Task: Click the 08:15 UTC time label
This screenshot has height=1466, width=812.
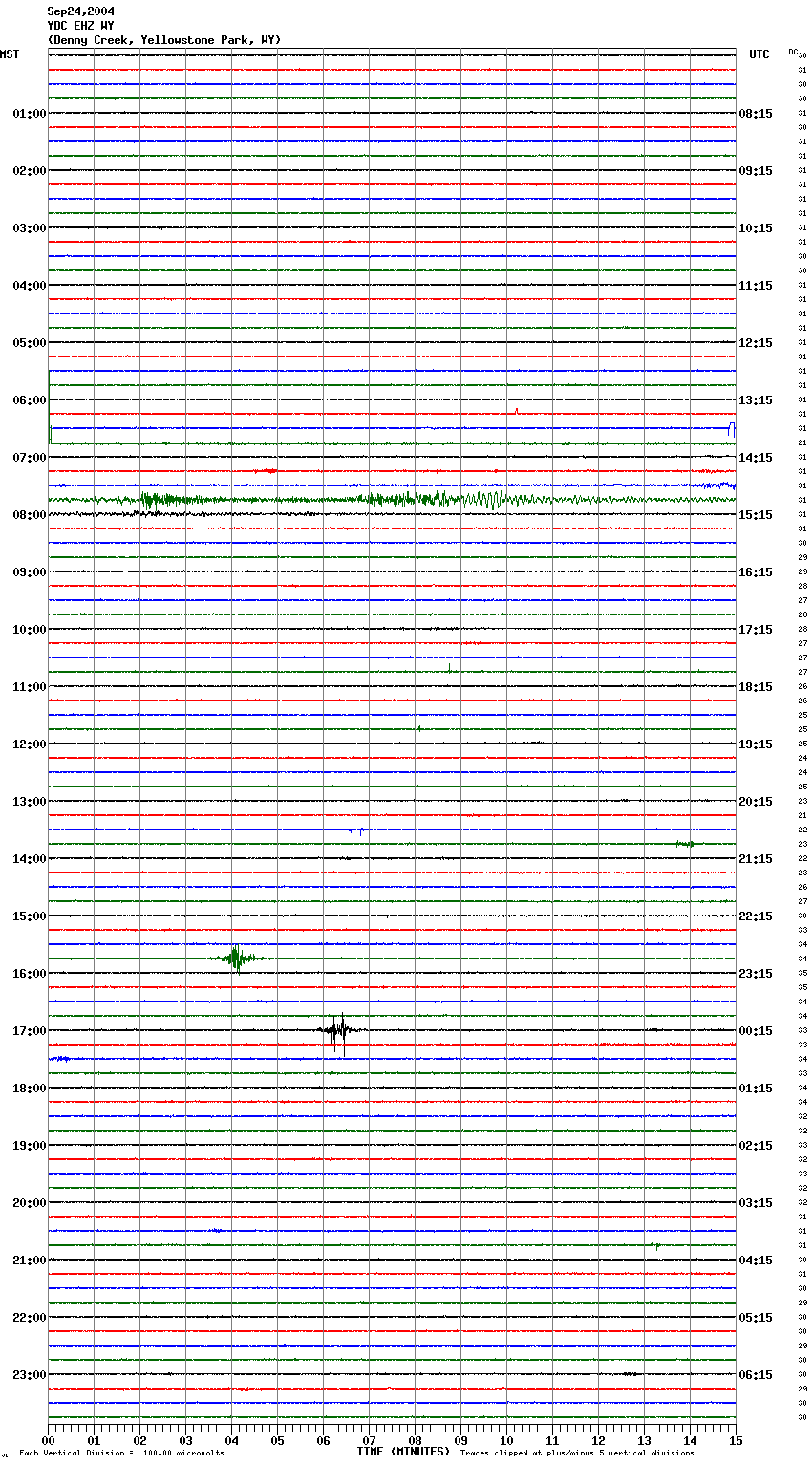Action: point(756,114)
